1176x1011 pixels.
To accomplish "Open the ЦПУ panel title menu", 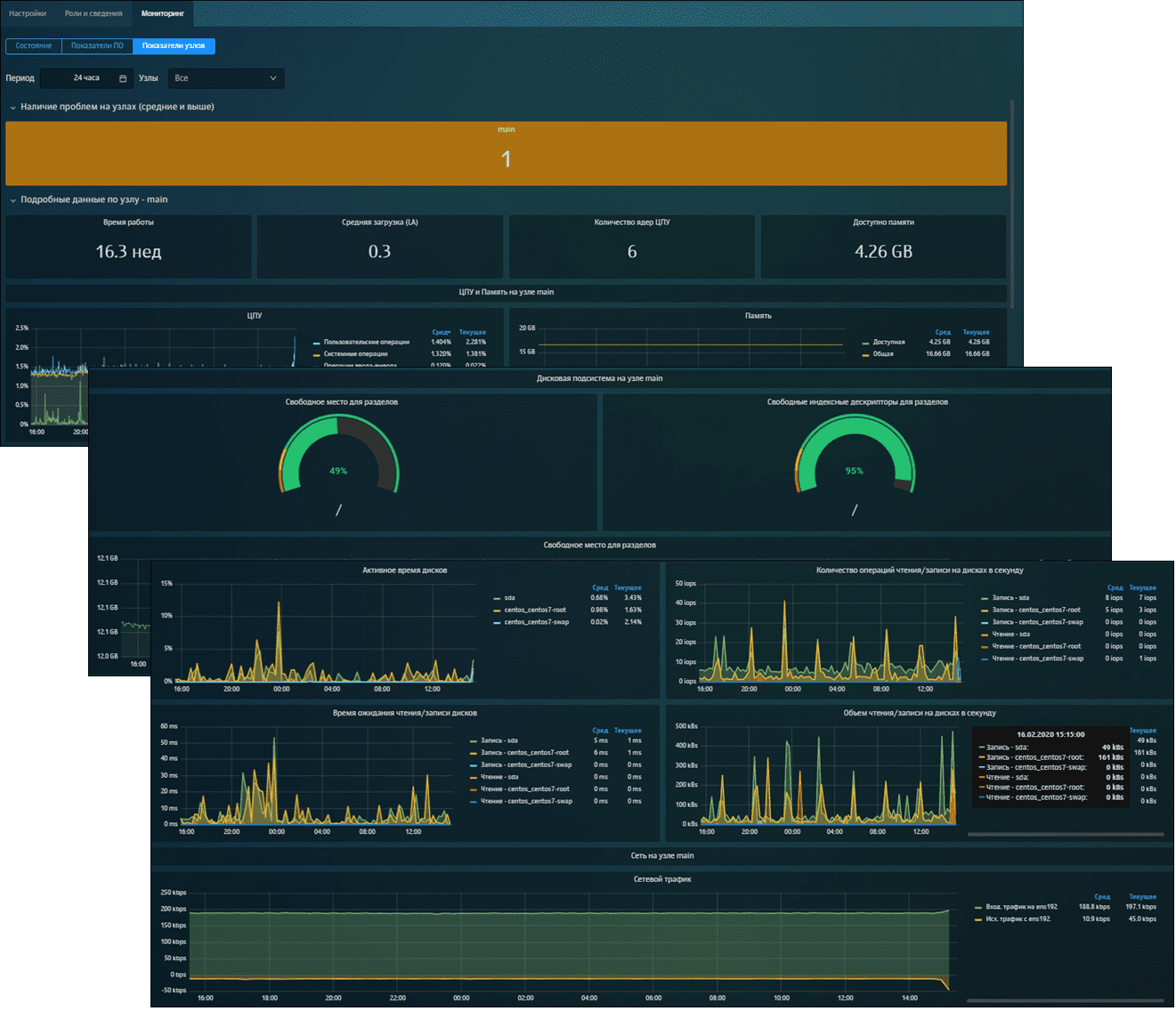I will (255, 316).
